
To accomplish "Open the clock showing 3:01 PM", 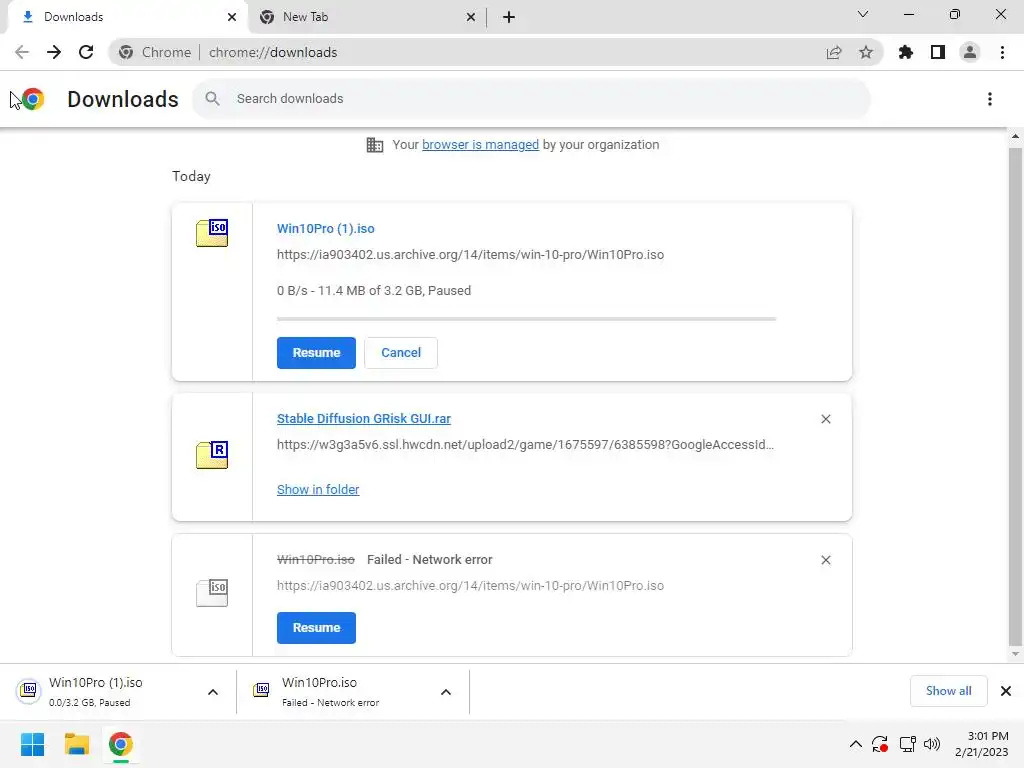I will click(x=982, y=744).
